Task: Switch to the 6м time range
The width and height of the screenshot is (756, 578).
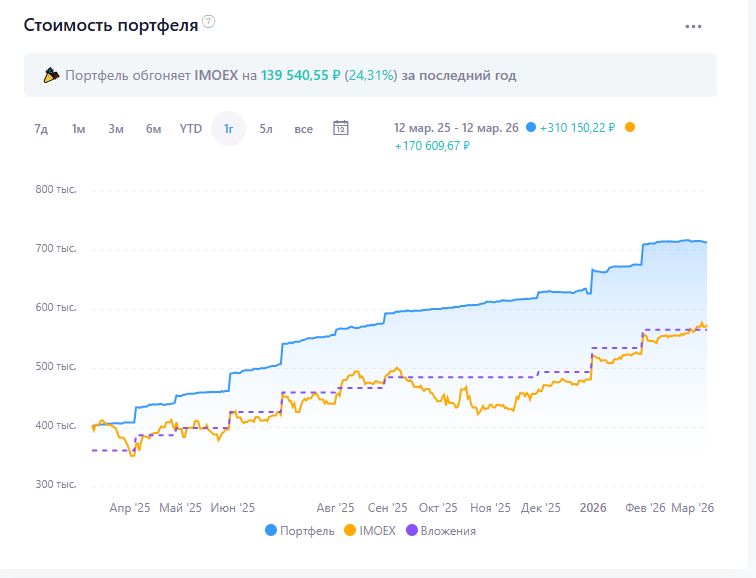Action: pos(153,128)
